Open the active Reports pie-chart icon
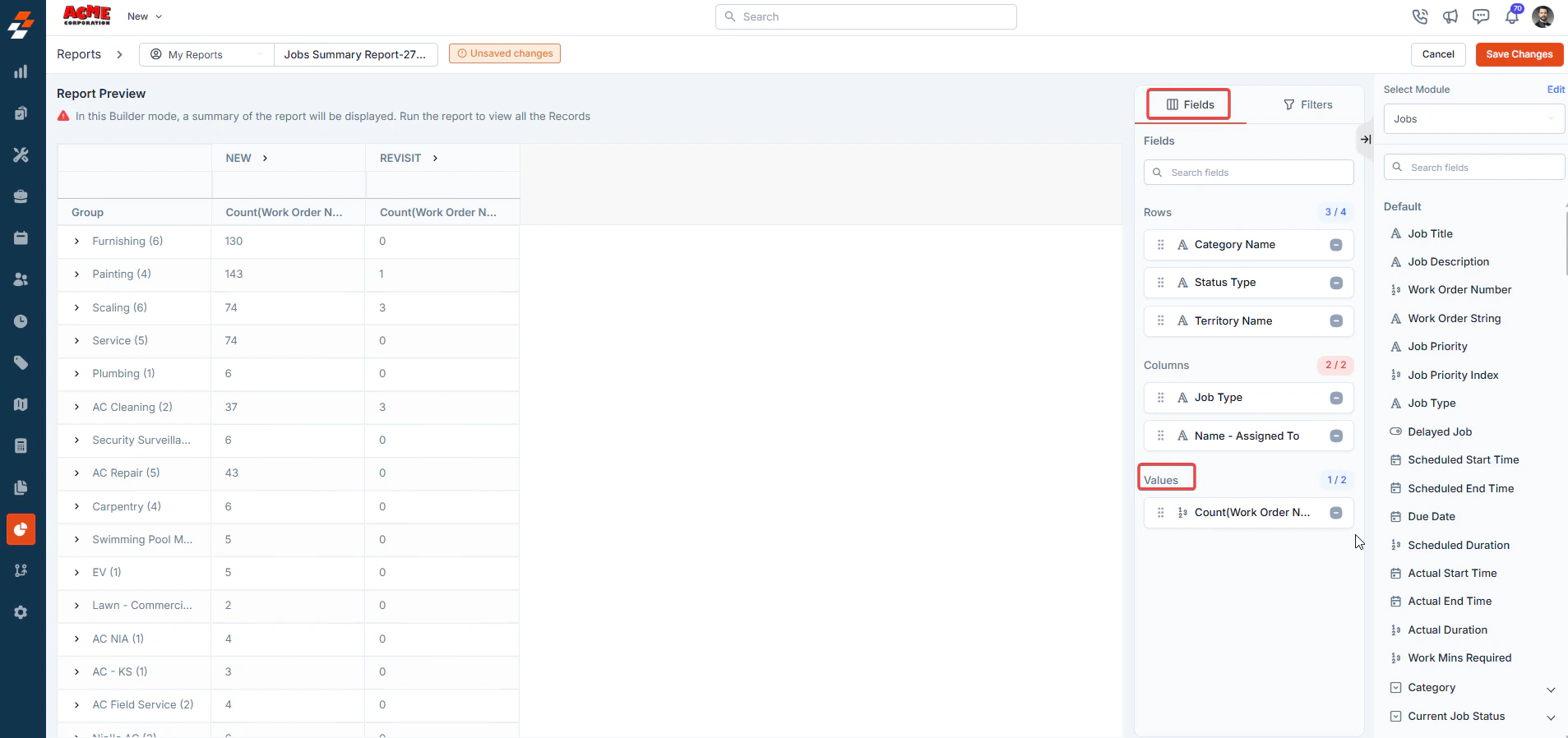 pyautogui.click(x=21, y=529)
